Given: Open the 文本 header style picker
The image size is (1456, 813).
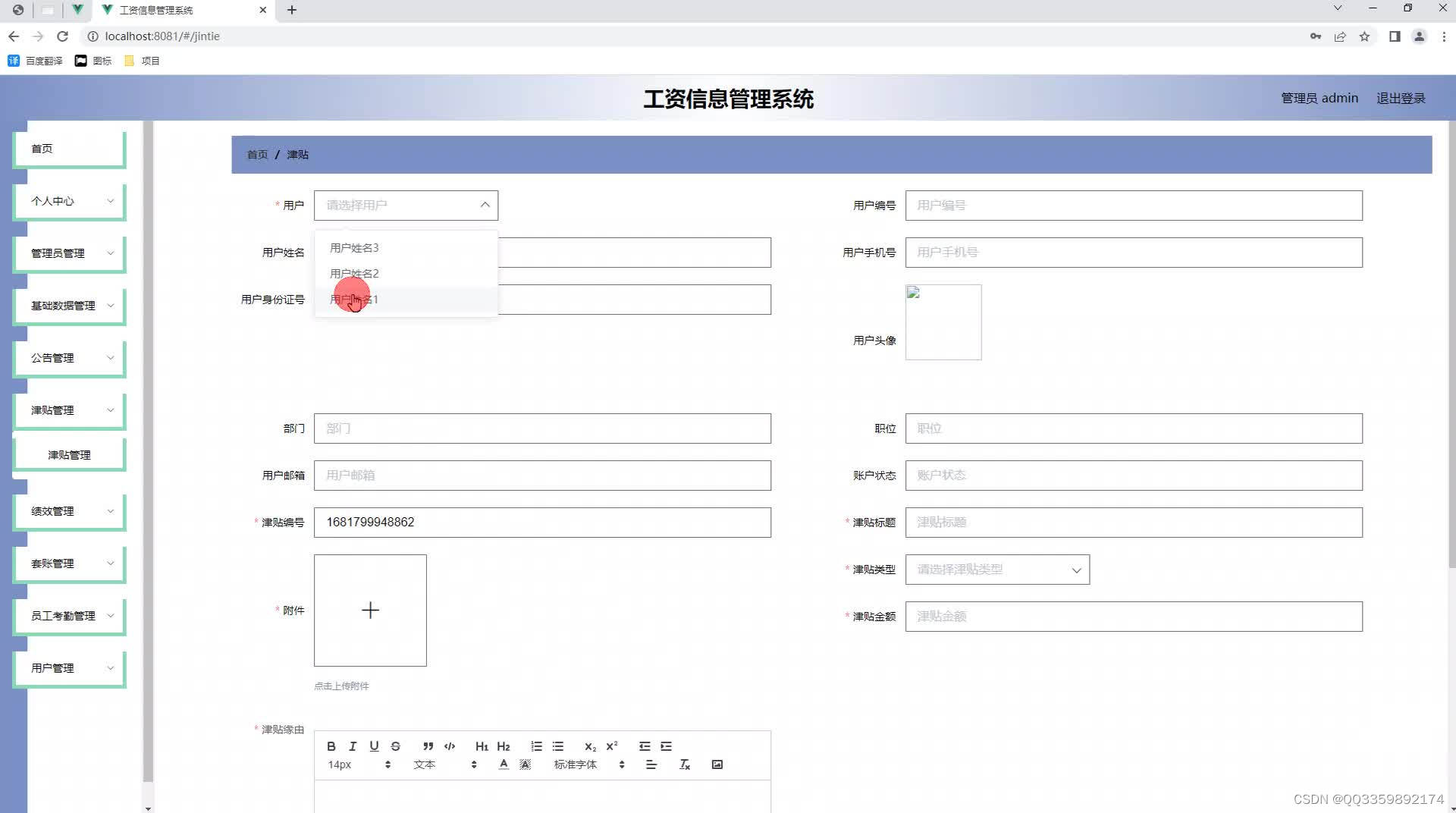Looking at the screenshot, I should 445,764.
